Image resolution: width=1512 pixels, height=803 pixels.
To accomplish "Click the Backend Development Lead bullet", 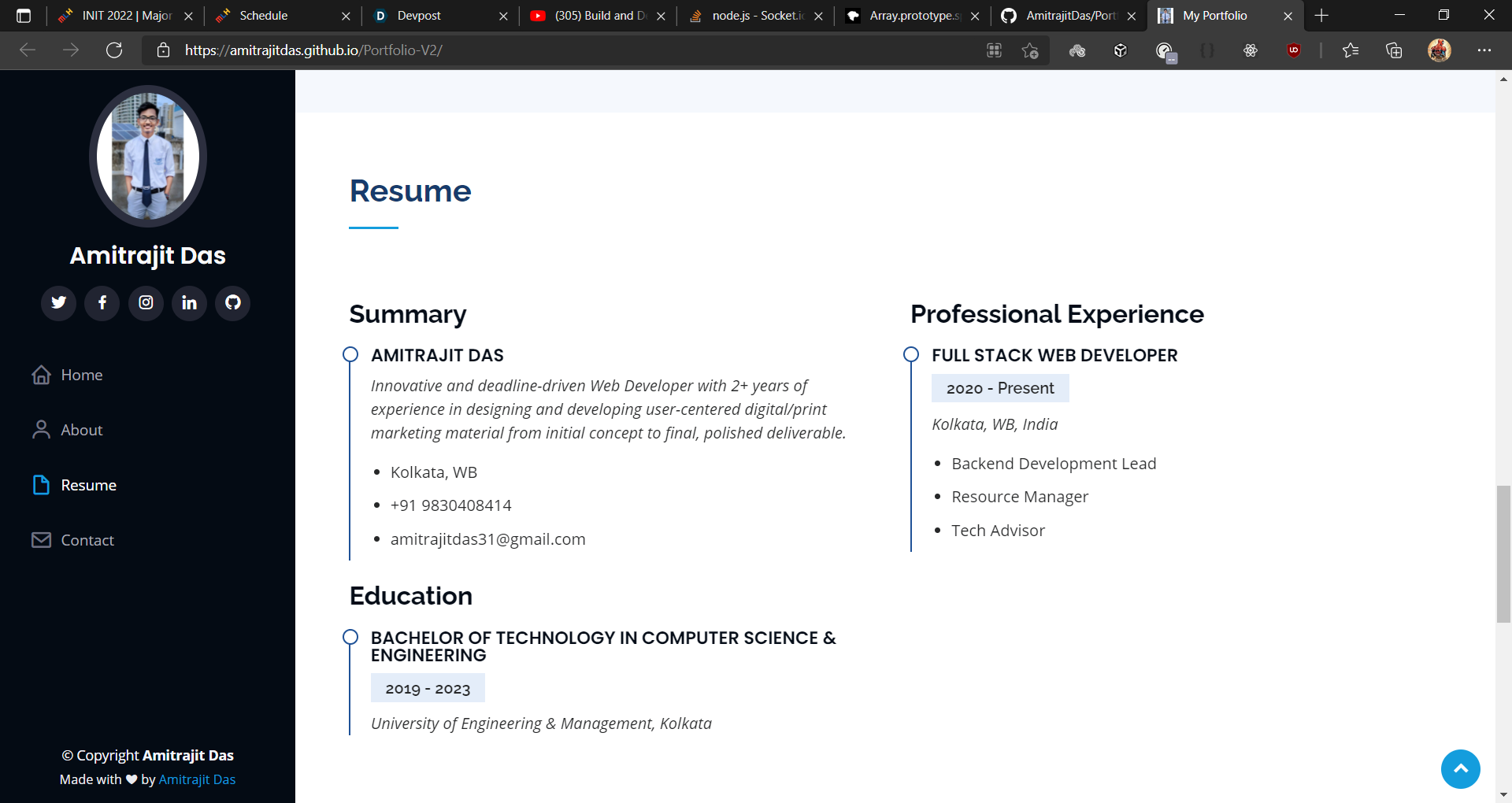I will point(1054,464).
